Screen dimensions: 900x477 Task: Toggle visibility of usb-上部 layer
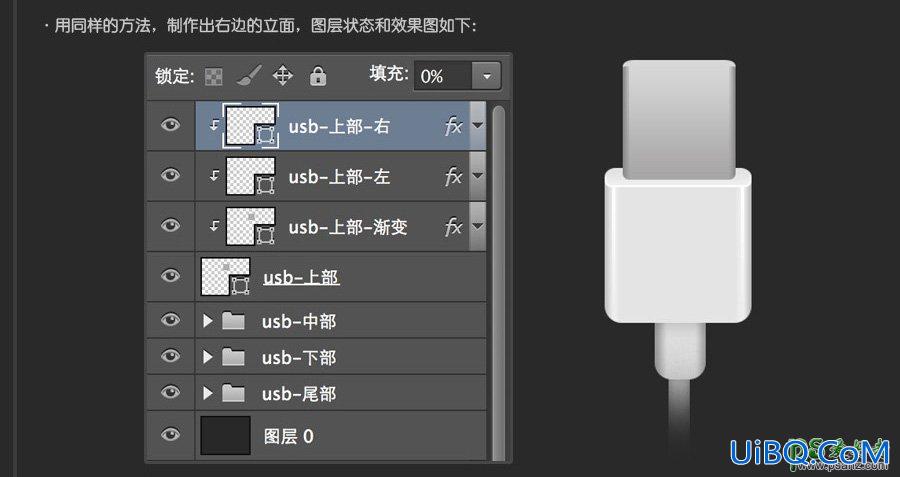170,276
